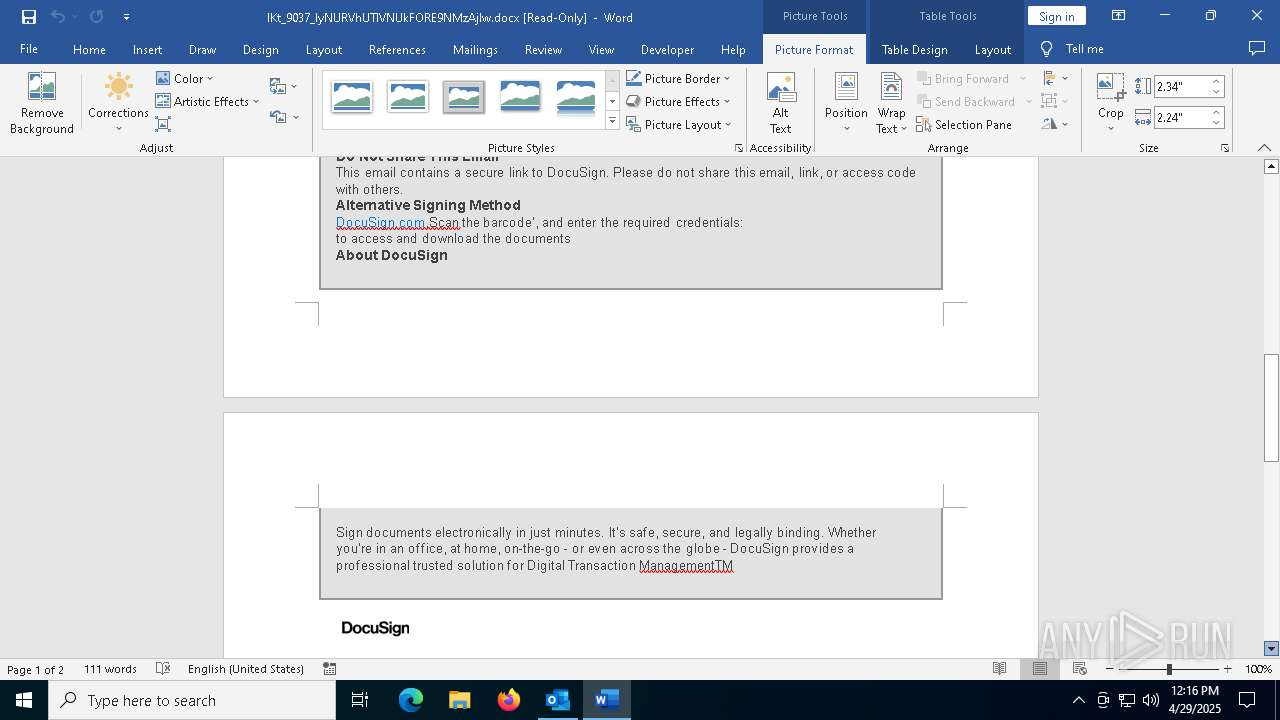Select first picture style thumbnail
1280x720 pixels.
pos(352,97)
